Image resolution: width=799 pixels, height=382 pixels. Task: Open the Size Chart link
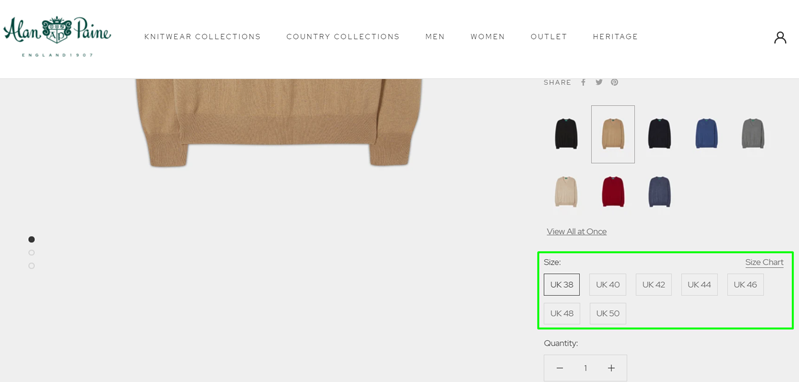[x=764, y=262]
